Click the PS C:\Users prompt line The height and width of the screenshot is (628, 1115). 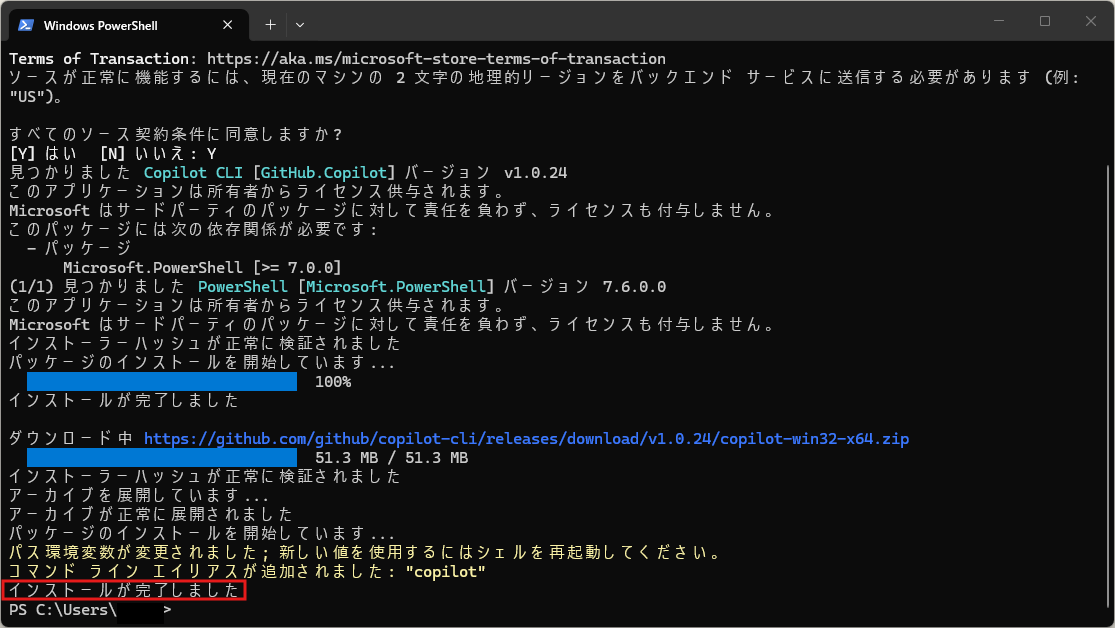click(x=90, y=609)
